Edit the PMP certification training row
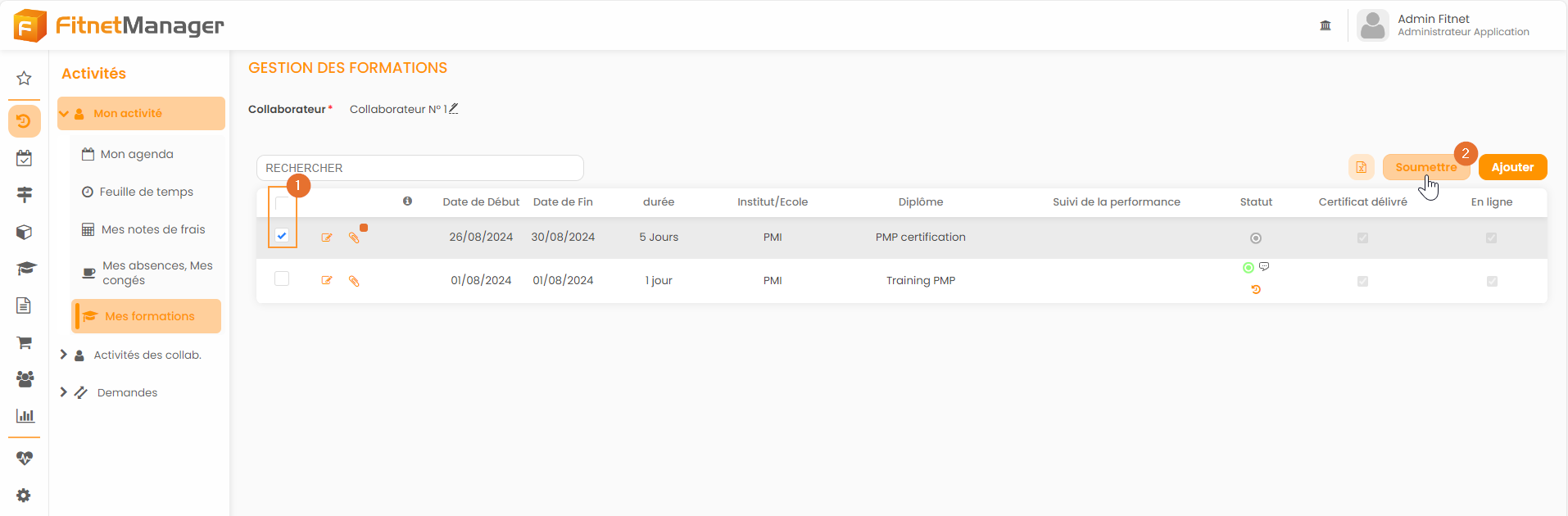 pyautogui.click(x=327, y=238)
